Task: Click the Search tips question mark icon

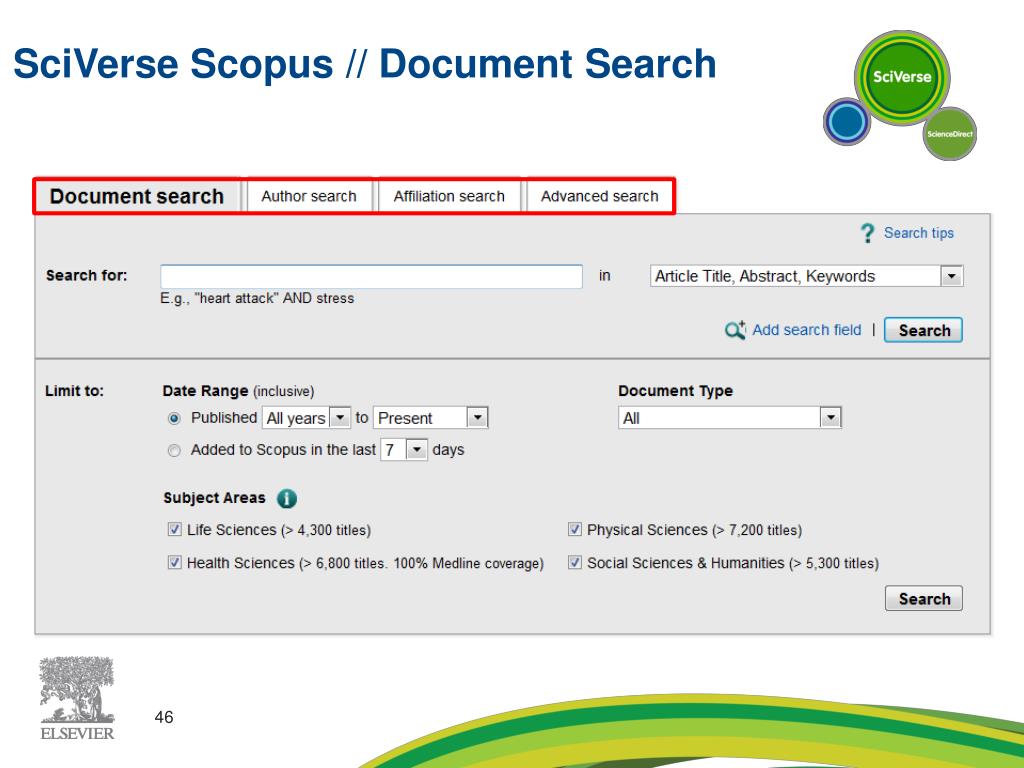Action: (x=867, y=233)
